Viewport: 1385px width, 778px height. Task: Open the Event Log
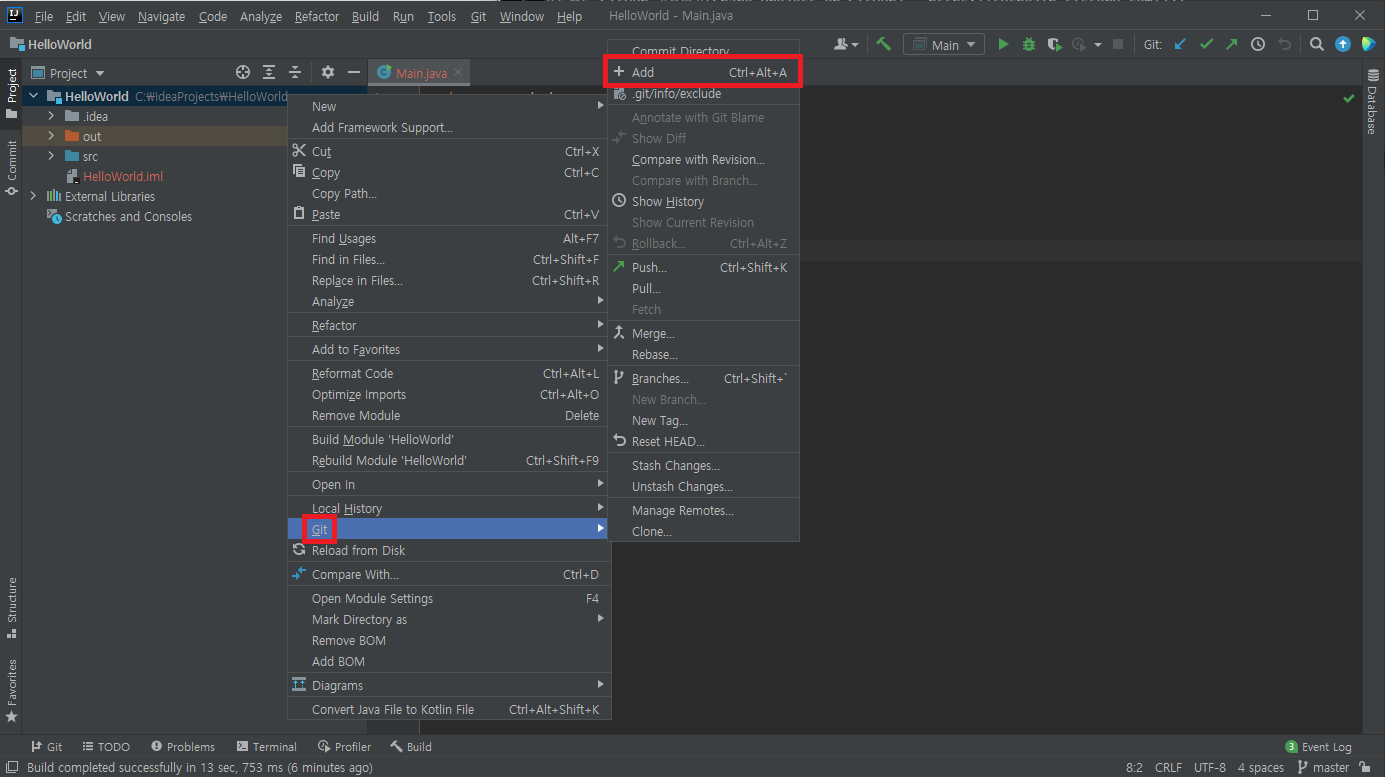(1319, 746)
